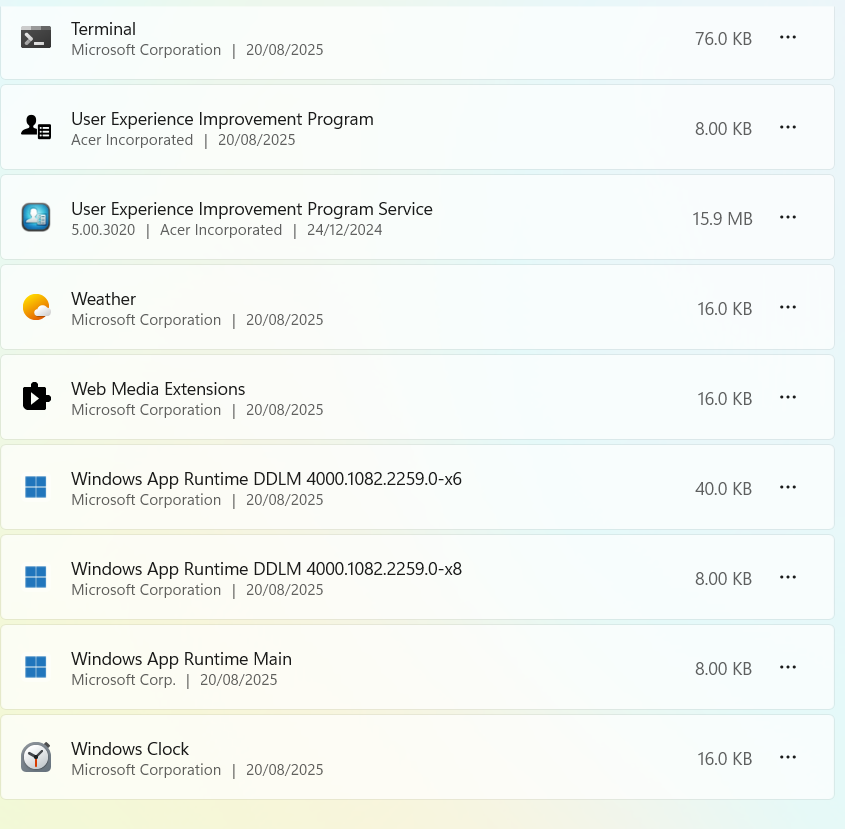Click the "24/12/2024" install date
Viewport: 845px width, 829px height.
click(x=344, y=230)
